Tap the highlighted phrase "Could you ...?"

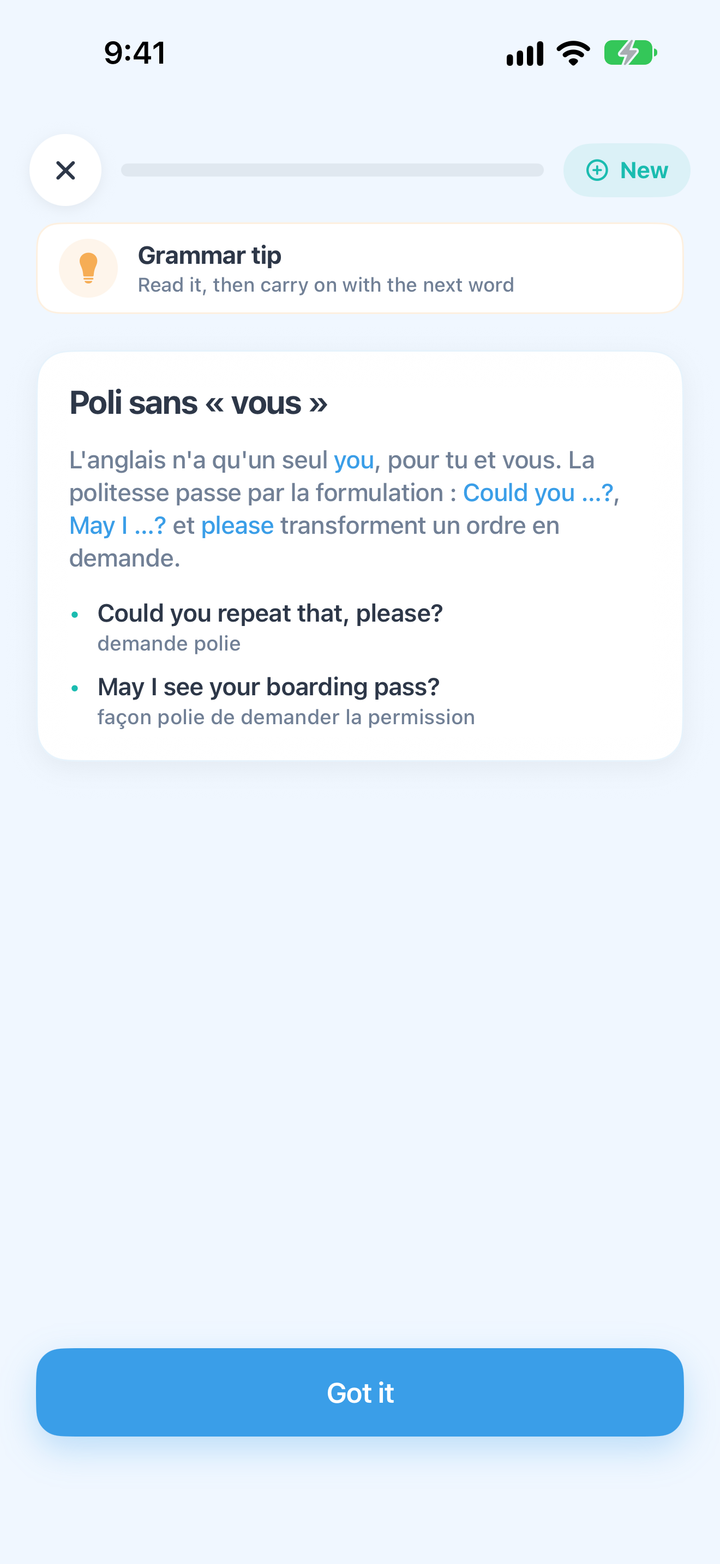pos(538,492)
